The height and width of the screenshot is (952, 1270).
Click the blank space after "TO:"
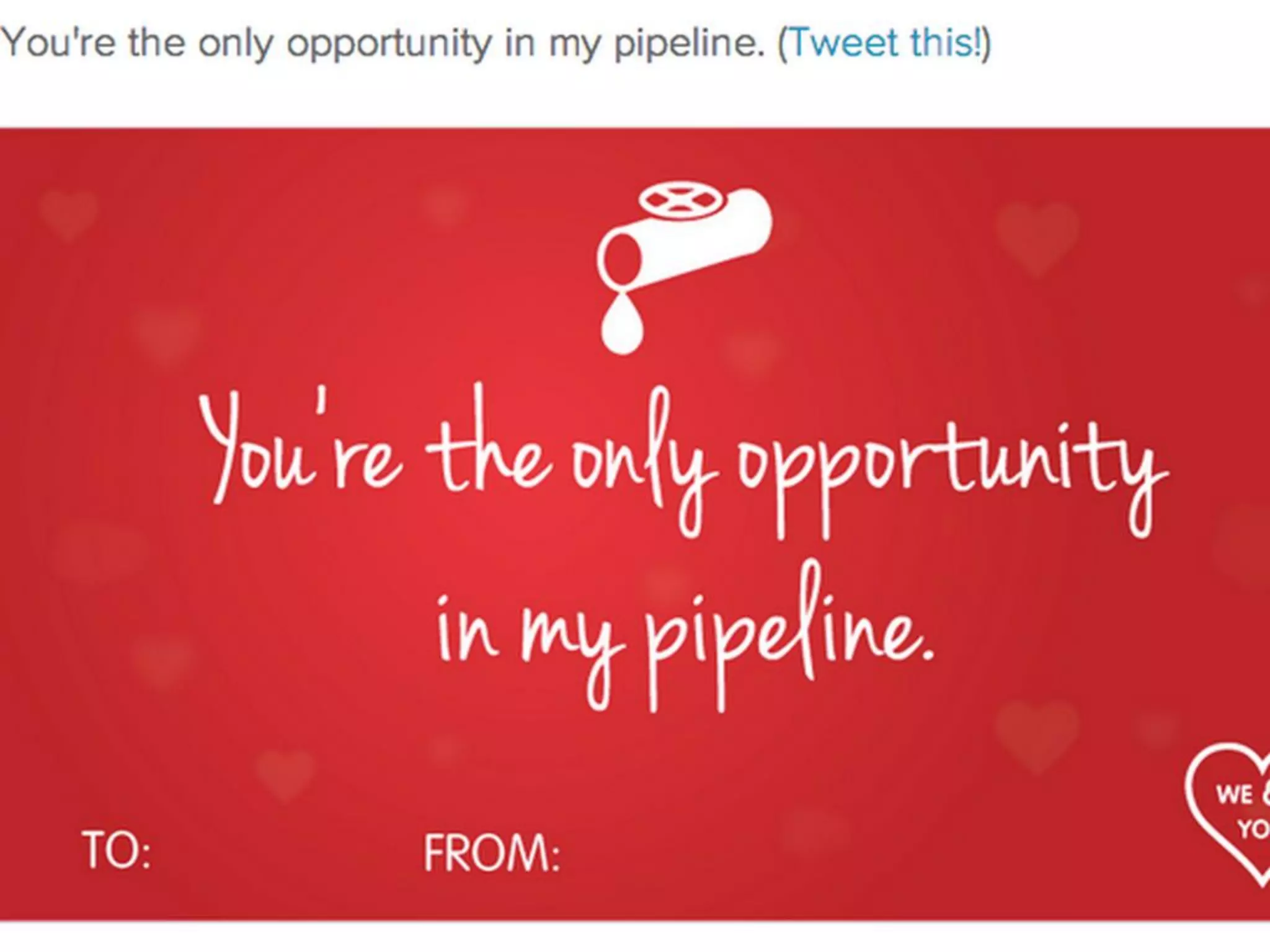[x=279, y=852]
